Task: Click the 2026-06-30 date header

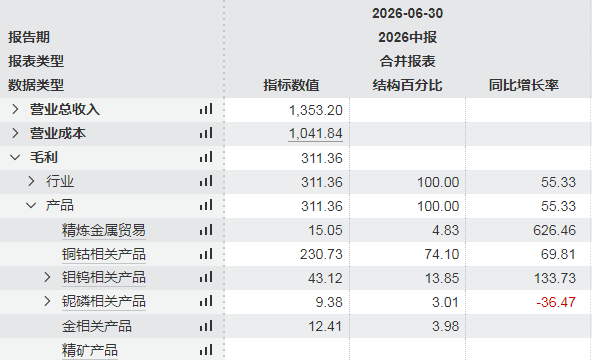Action: click(407, 14)
